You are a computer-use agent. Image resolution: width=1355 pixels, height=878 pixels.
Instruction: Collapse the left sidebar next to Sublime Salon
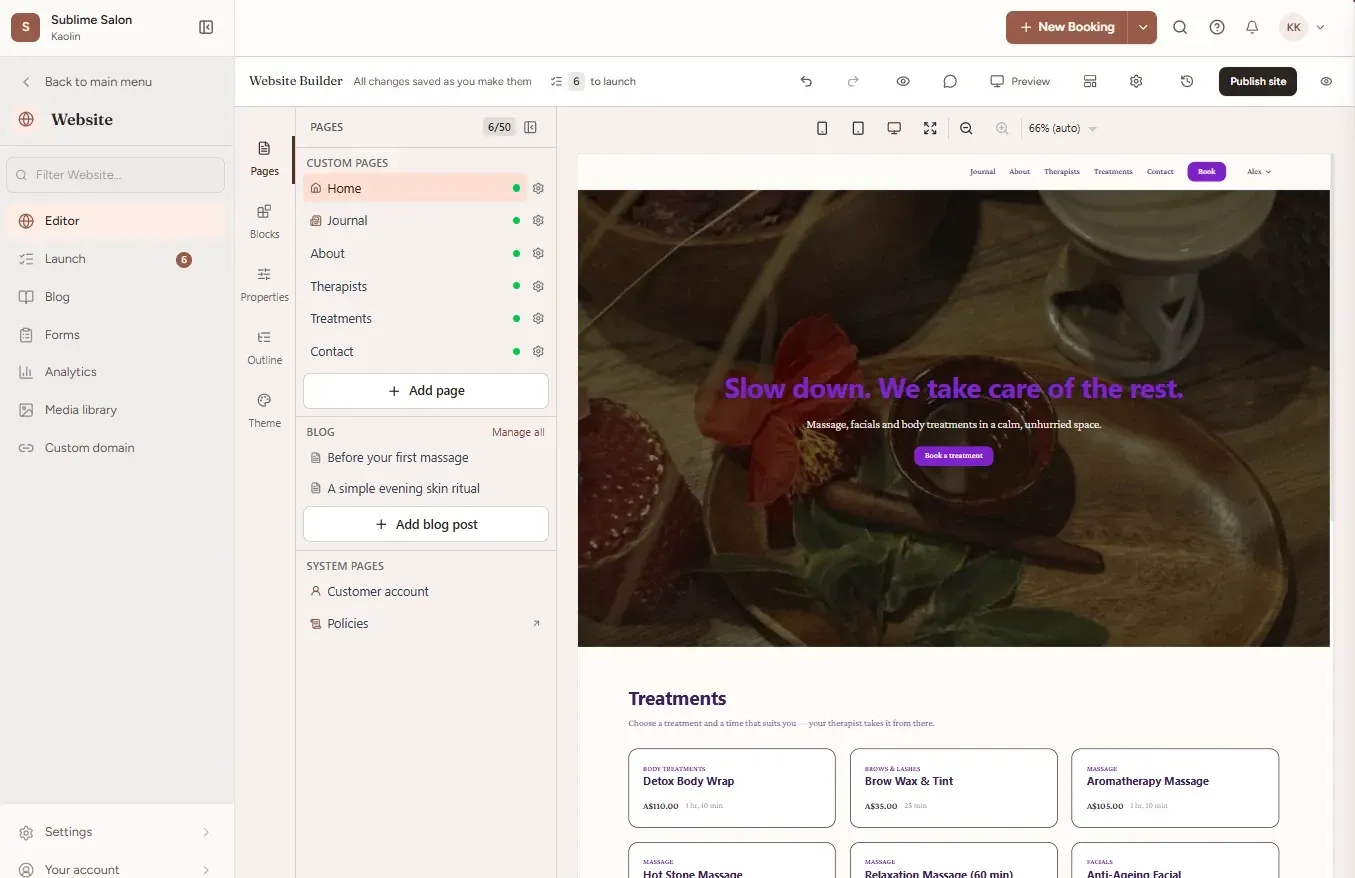tap(206, 27)
